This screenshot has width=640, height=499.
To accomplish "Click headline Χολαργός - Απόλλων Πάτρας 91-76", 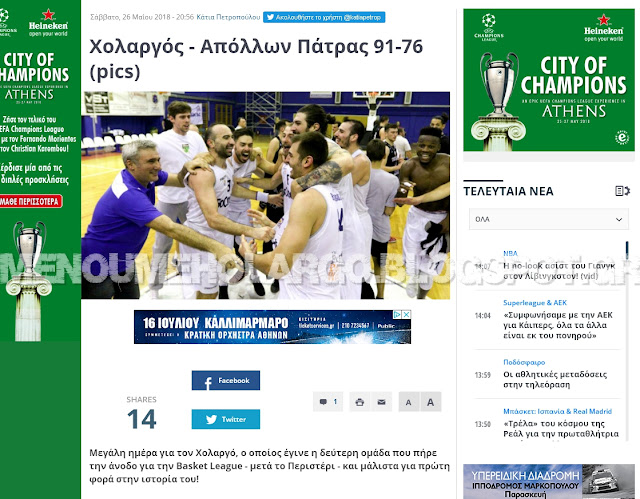I will 256,59.
